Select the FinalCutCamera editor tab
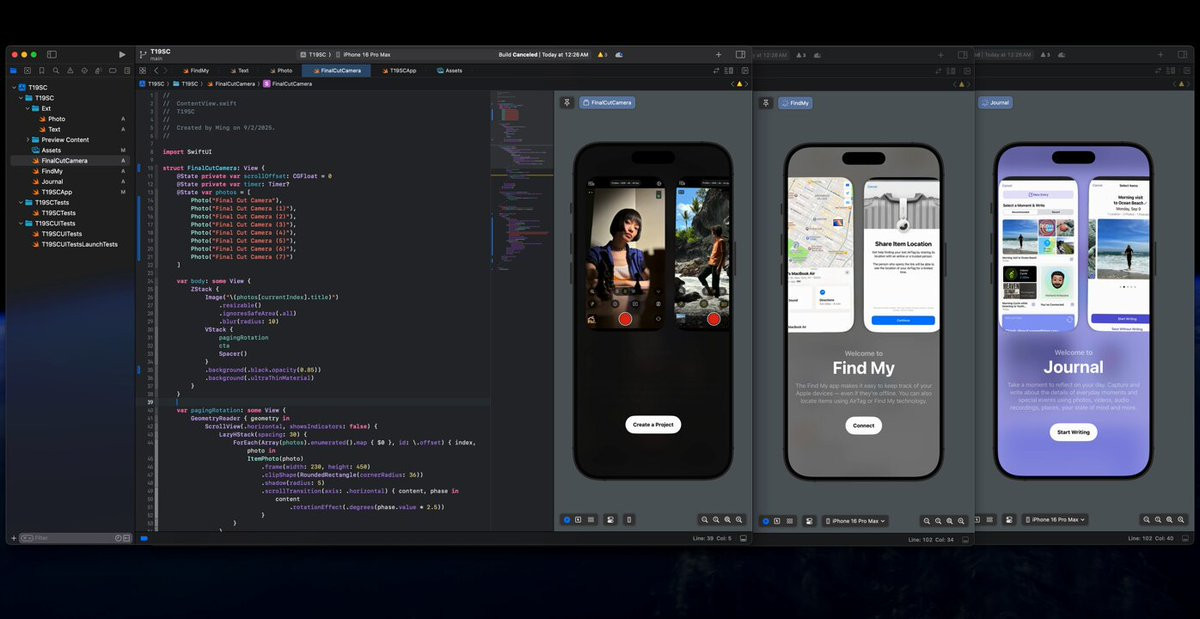 336,71
